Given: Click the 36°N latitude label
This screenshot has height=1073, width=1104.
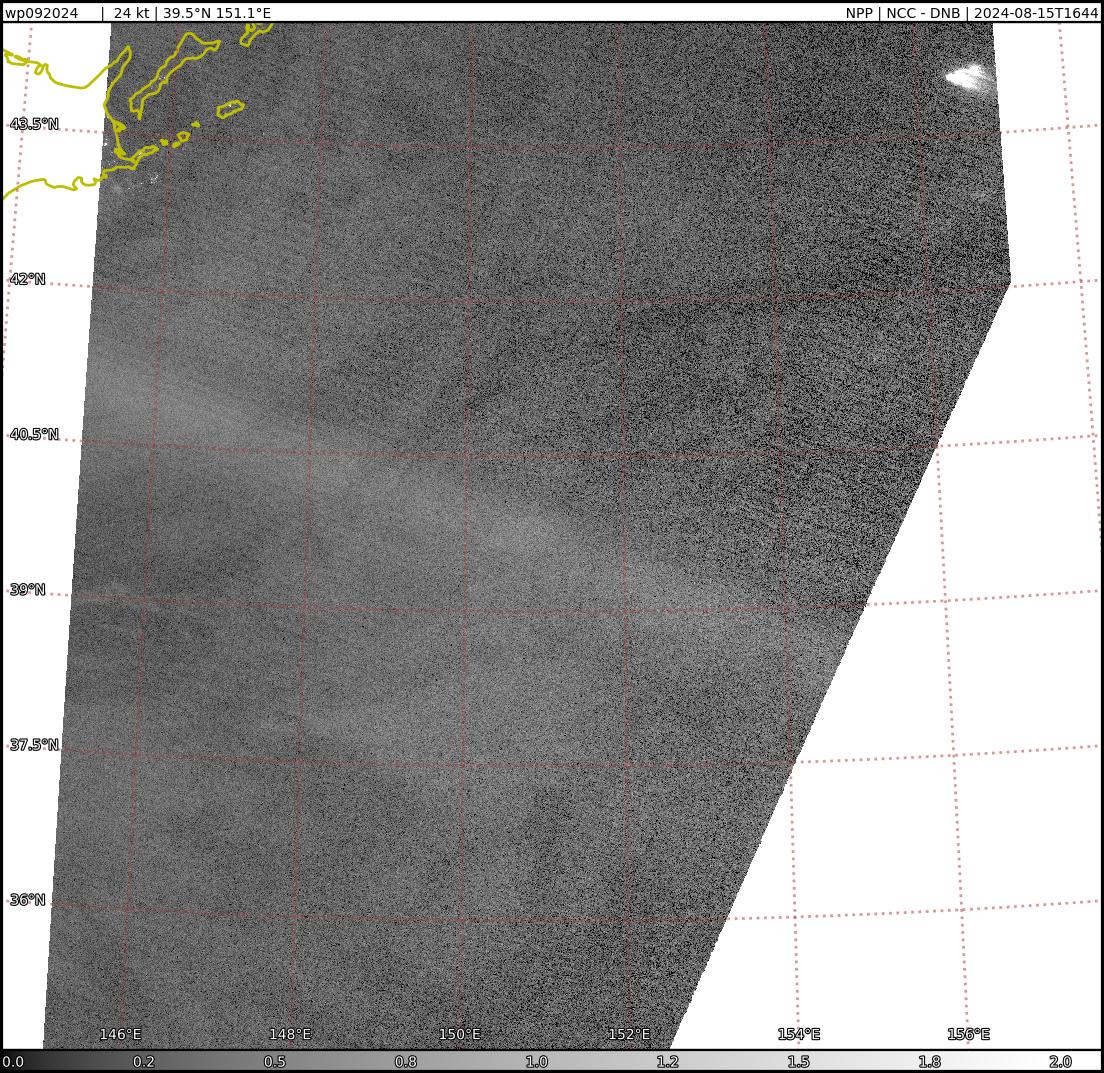Looking at the screenshot, I should [28, 900].
